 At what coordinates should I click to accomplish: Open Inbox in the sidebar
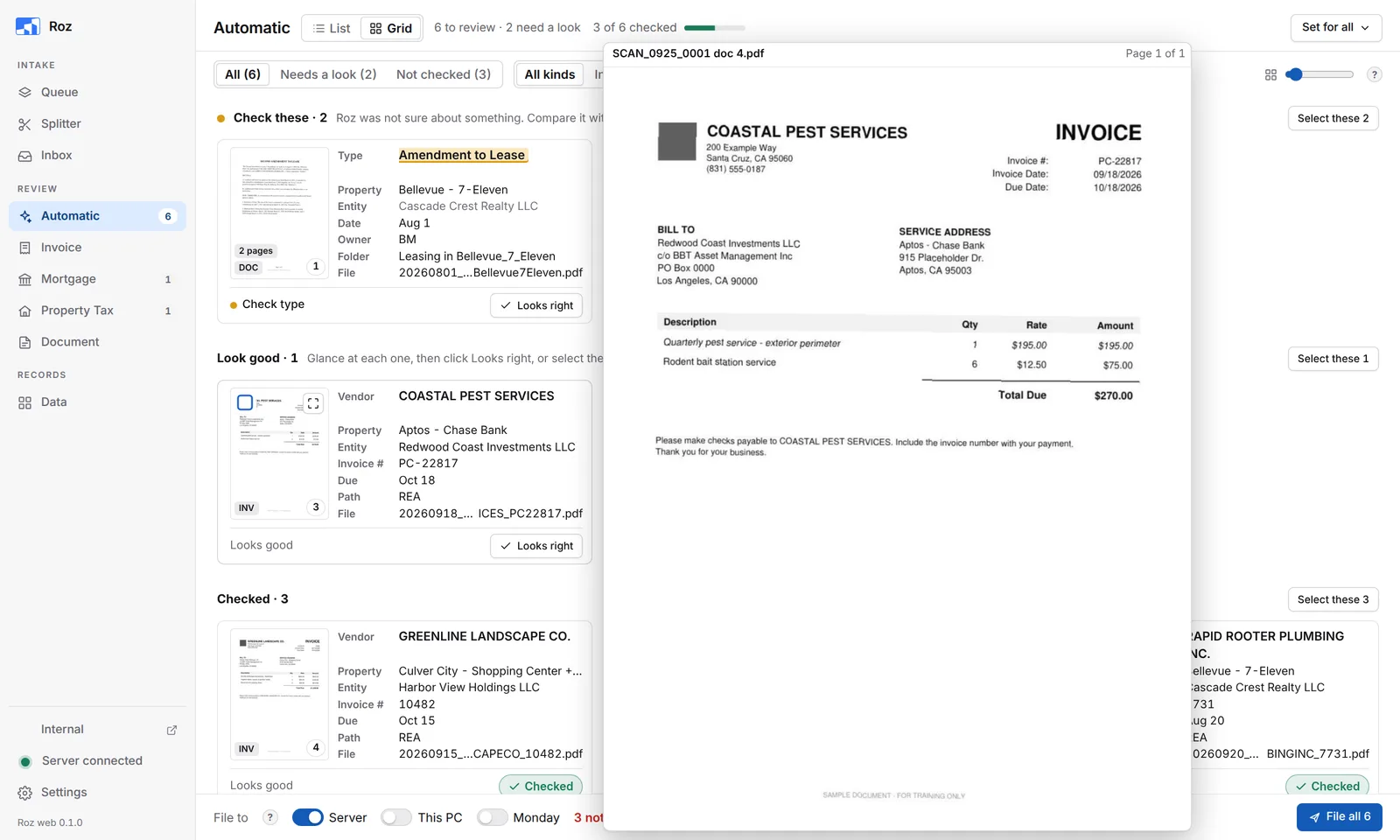click(x=97, y=155)
